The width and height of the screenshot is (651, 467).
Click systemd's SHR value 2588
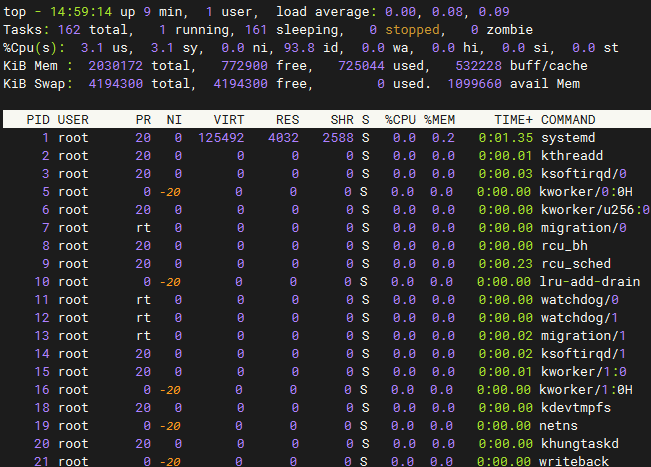(338, 138)
